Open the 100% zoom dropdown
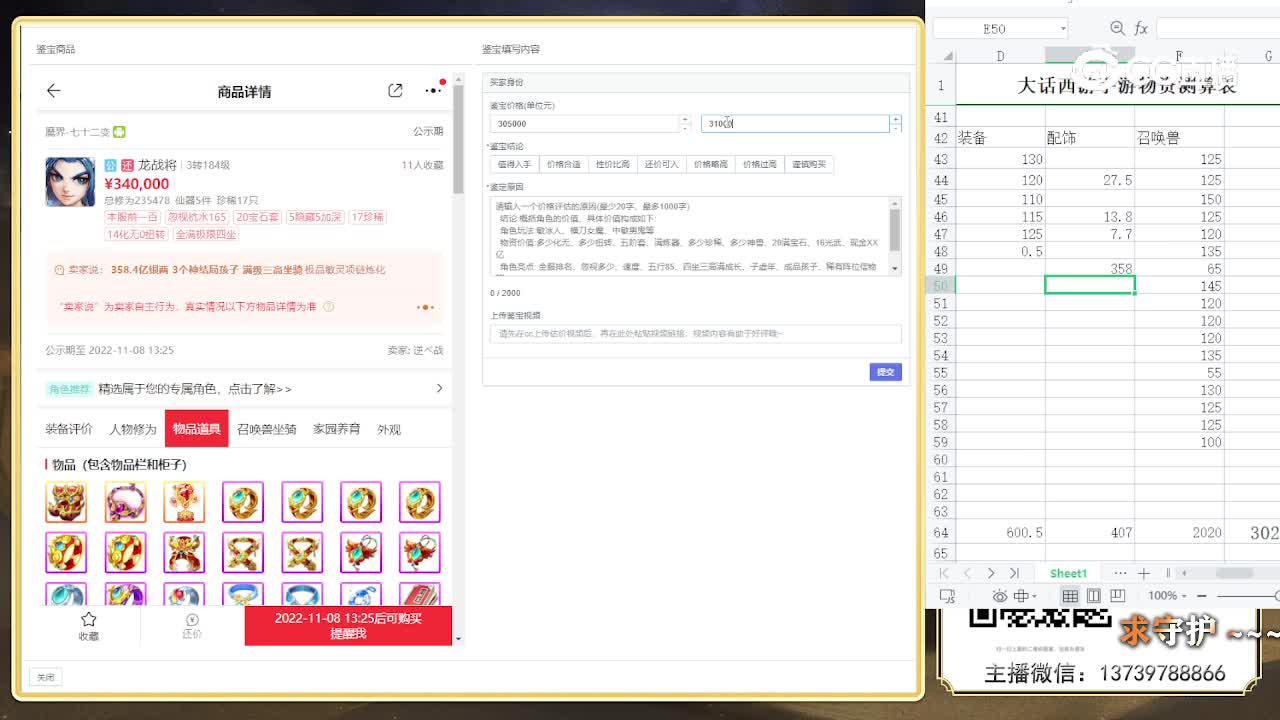1280x720 pixels. (1168, 596)
